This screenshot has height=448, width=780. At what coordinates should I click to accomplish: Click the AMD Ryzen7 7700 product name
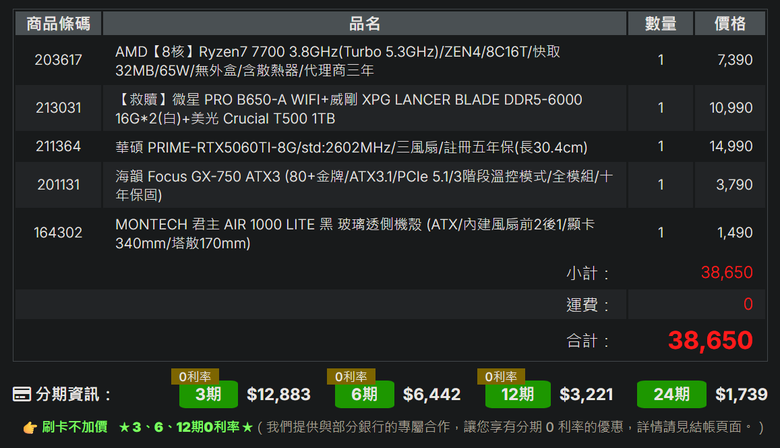tap(338, 61)
